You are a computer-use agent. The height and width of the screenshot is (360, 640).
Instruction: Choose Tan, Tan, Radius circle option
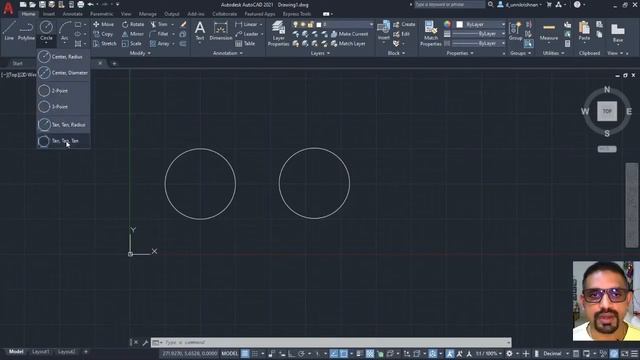63,124
